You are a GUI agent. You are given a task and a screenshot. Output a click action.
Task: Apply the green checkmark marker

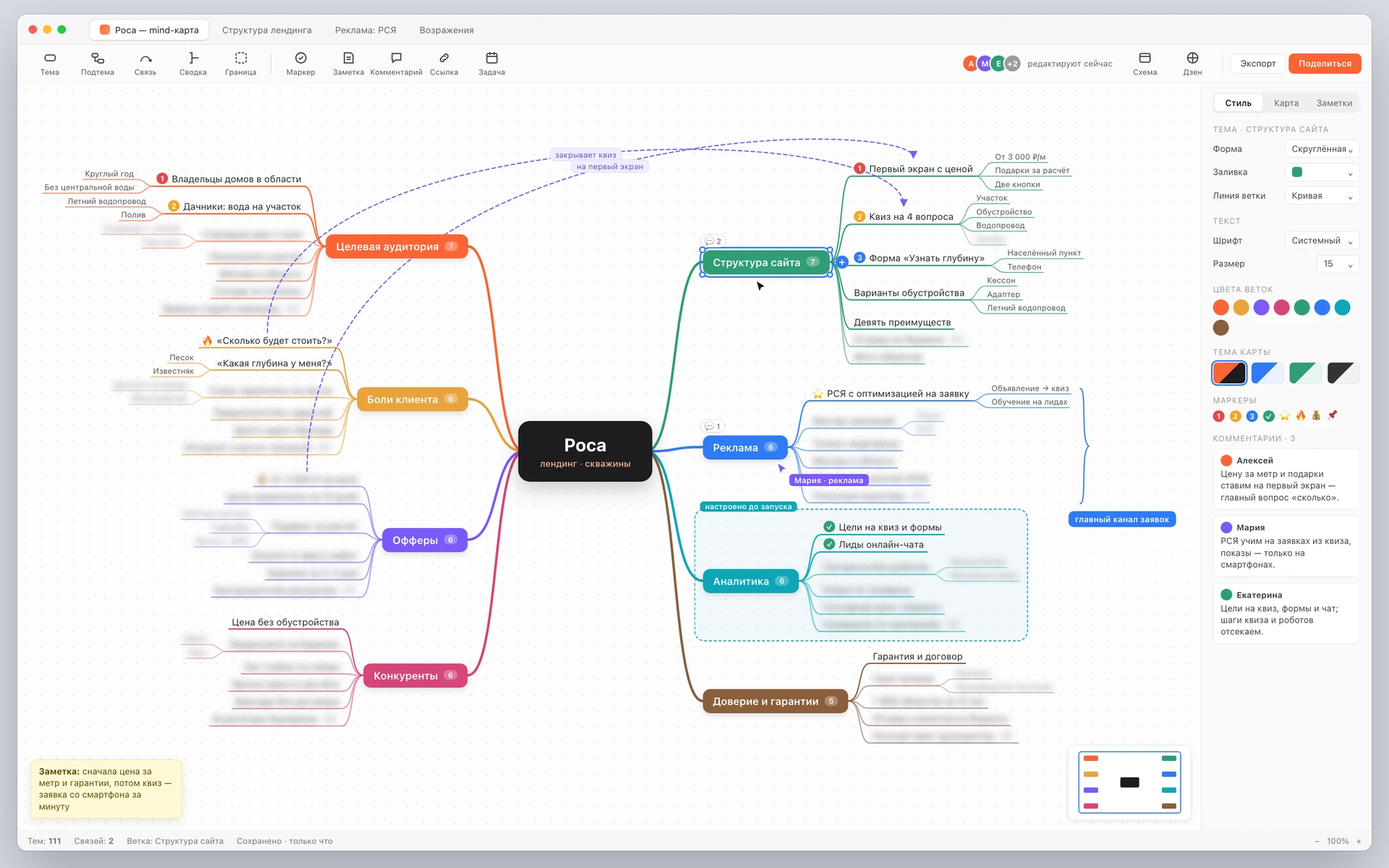(1268, 416)
